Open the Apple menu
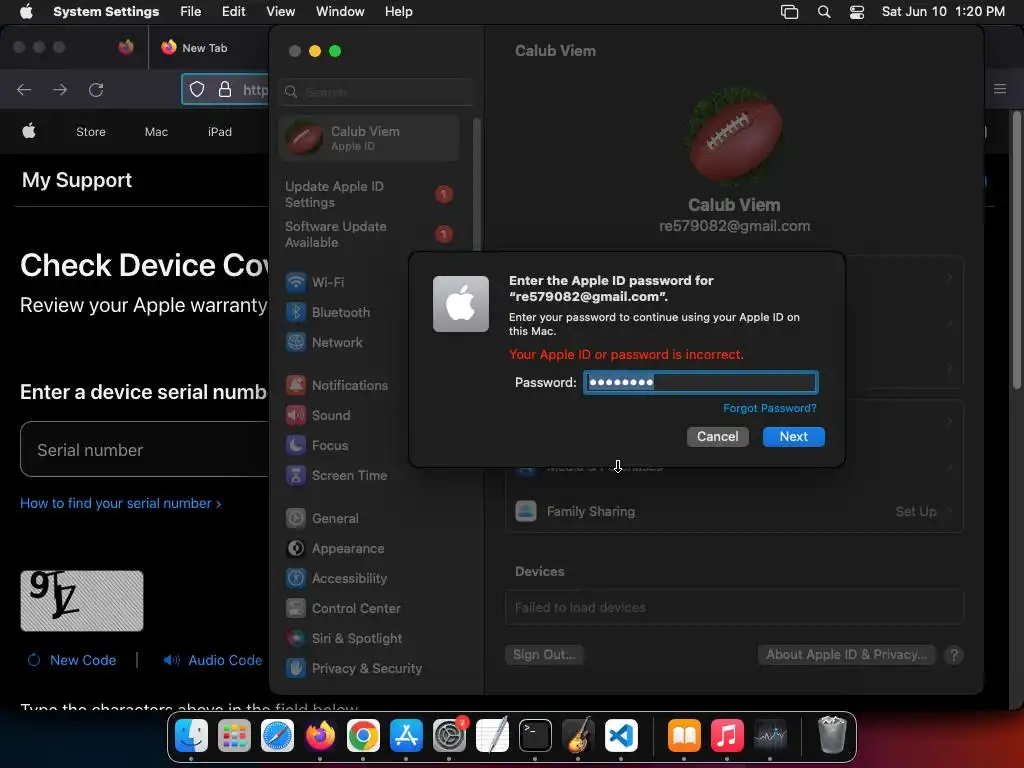1024x768 pixels. [x=26, y=12]
